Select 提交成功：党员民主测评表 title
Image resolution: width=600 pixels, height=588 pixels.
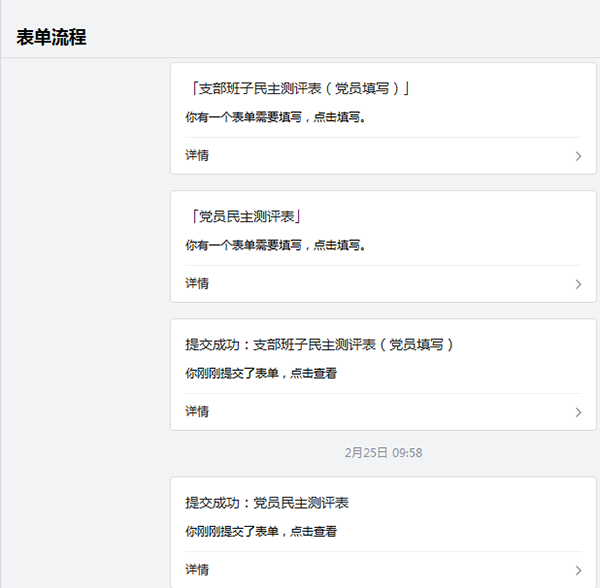[267, 502]
